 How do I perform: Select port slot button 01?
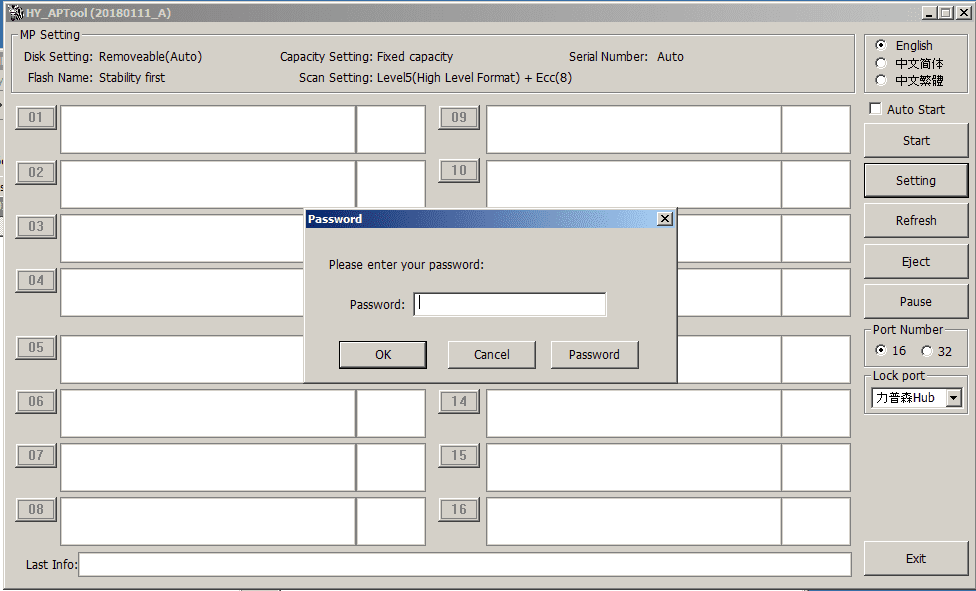coord(36,118)
